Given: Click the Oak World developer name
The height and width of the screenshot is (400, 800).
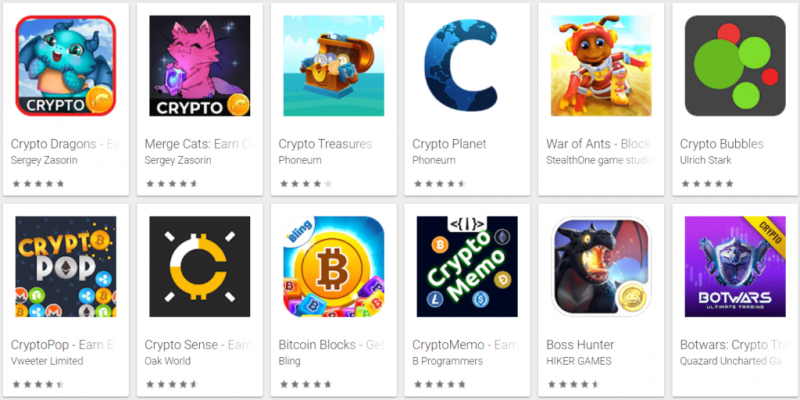Looking at the screenshot, I should point(168,361).
